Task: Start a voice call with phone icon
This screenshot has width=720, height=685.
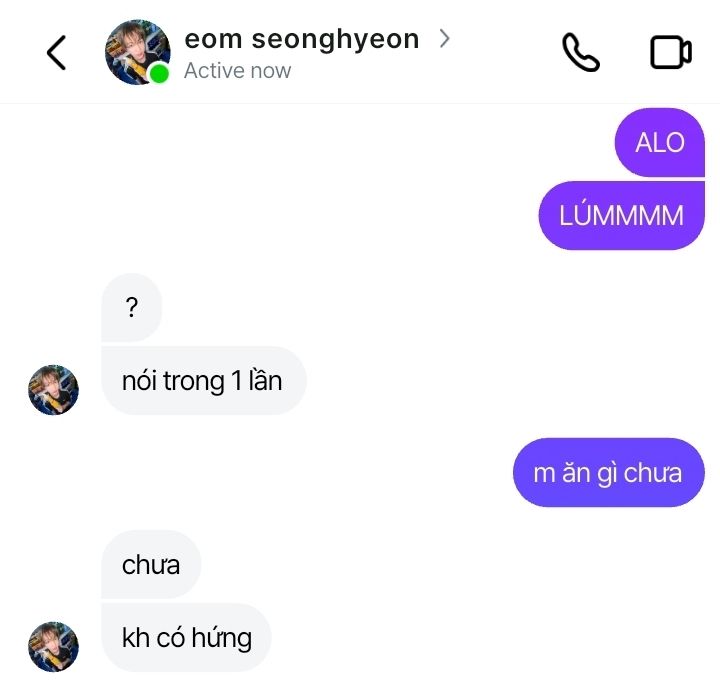Action: coord(580,52)
